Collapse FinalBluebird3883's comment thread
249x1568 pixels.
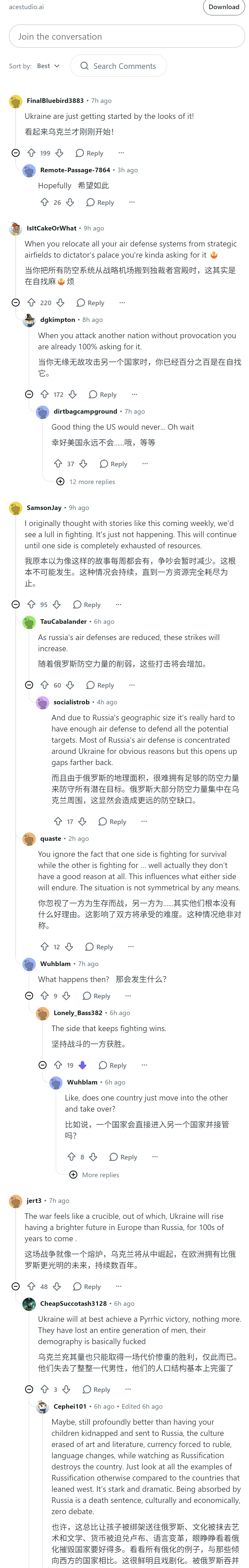16,153
